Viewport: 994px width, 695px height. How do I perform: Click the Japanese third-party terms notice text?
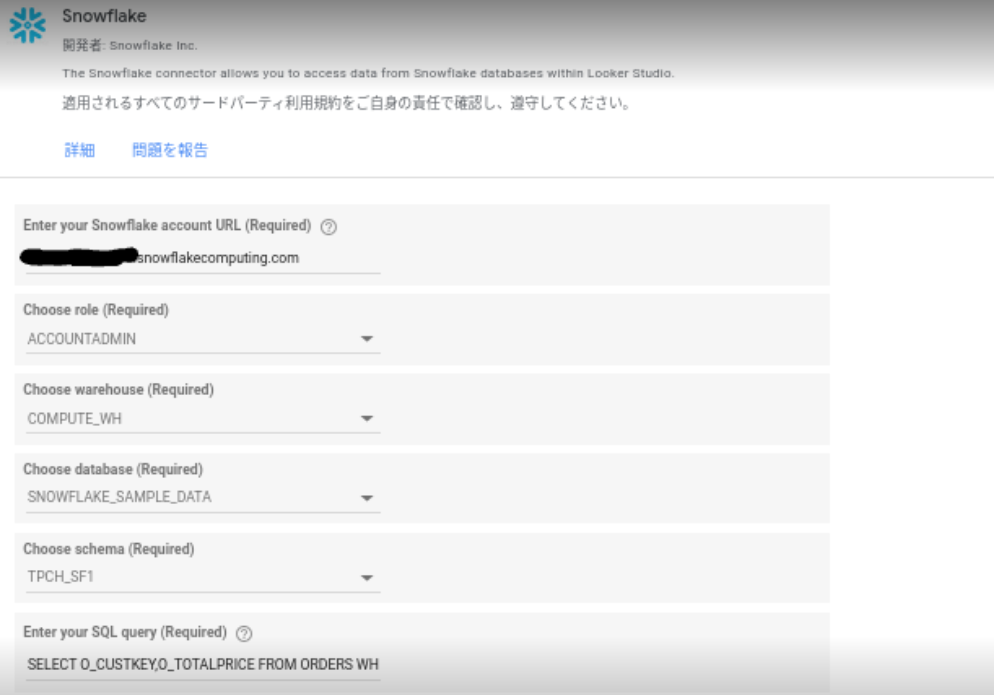pos(346,103)
